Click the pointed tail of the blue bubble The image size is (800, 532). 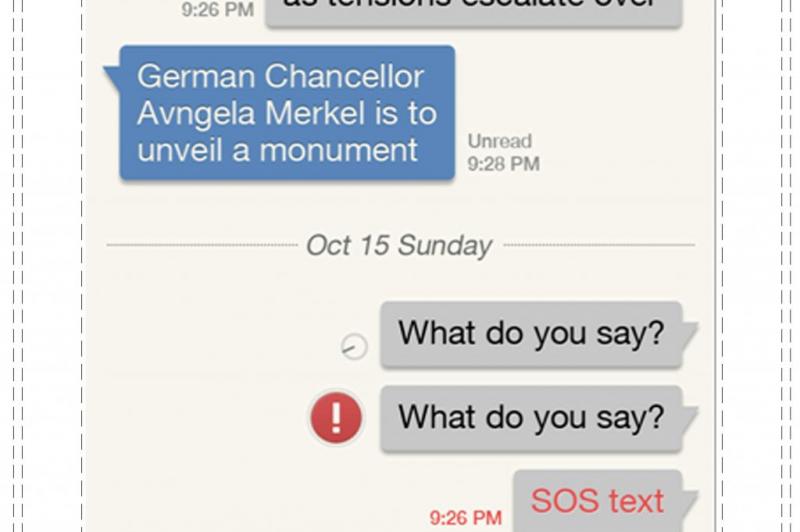pos(111,72)
